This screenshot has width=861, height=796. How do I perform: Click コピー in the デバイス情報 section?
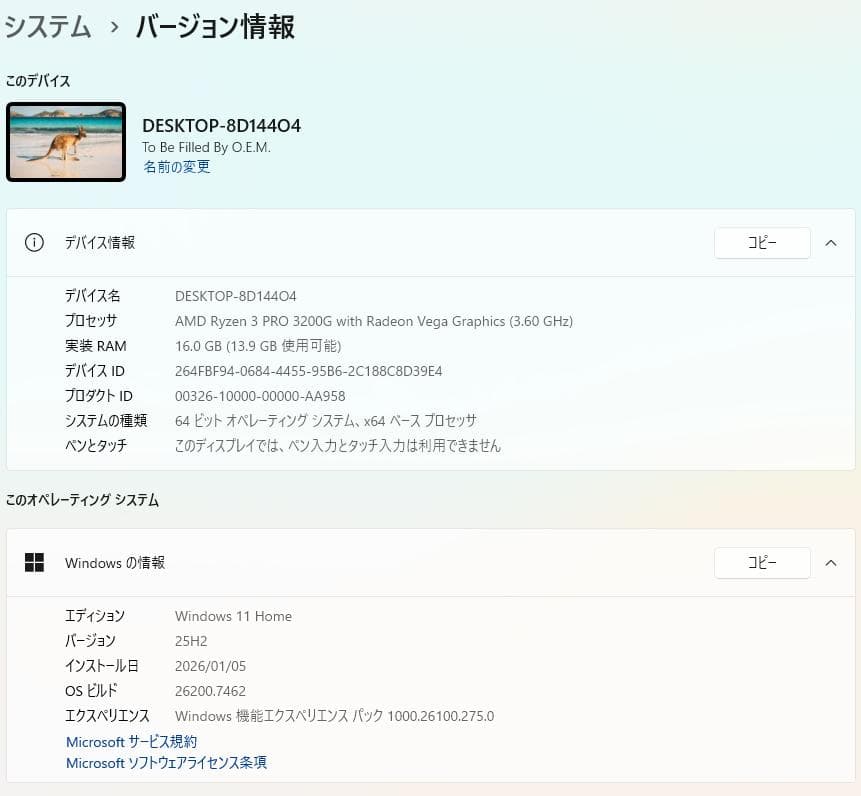click(x=762, y=242)
